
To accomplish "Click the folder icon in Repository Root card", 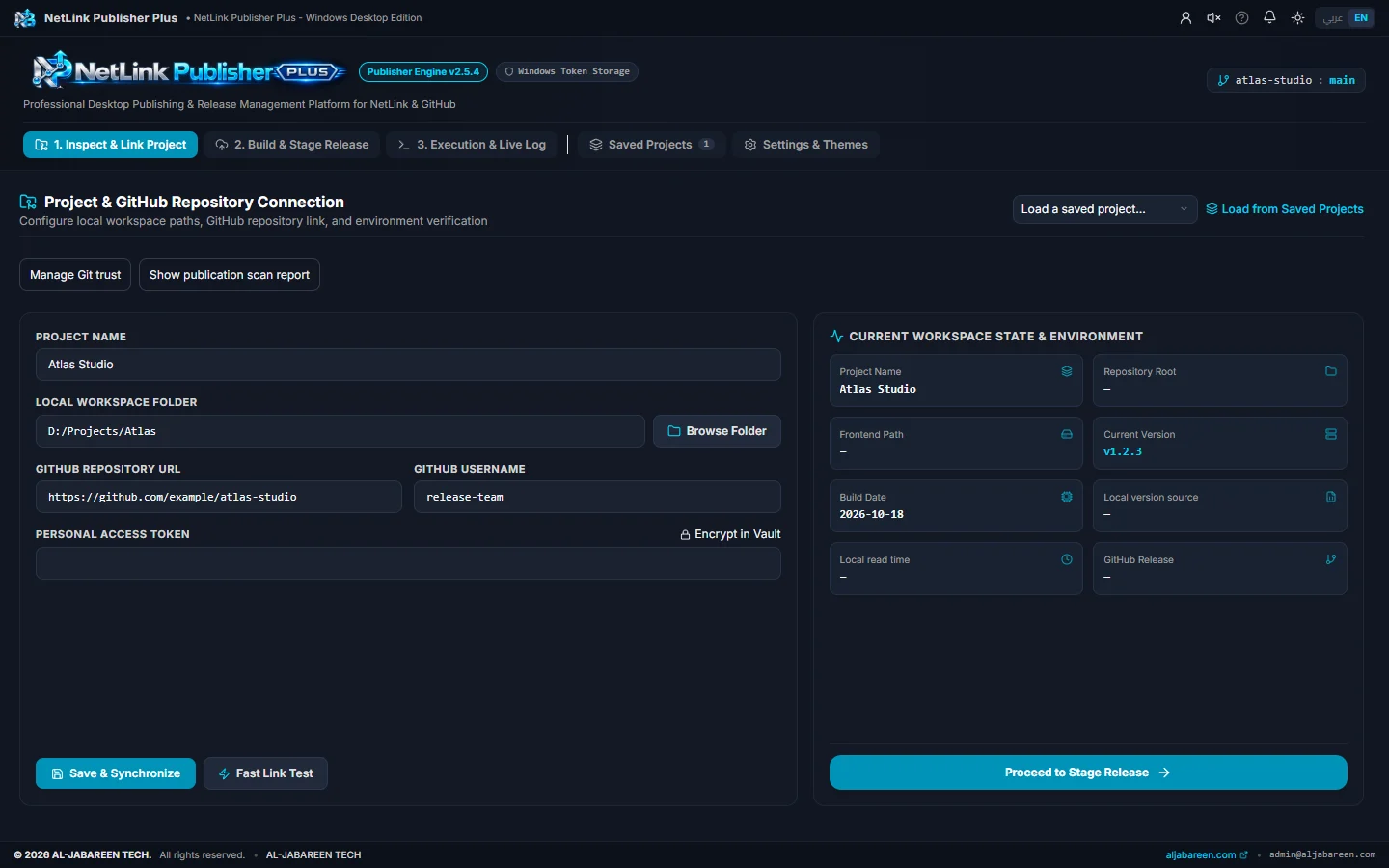I will tap(1331, 371).
